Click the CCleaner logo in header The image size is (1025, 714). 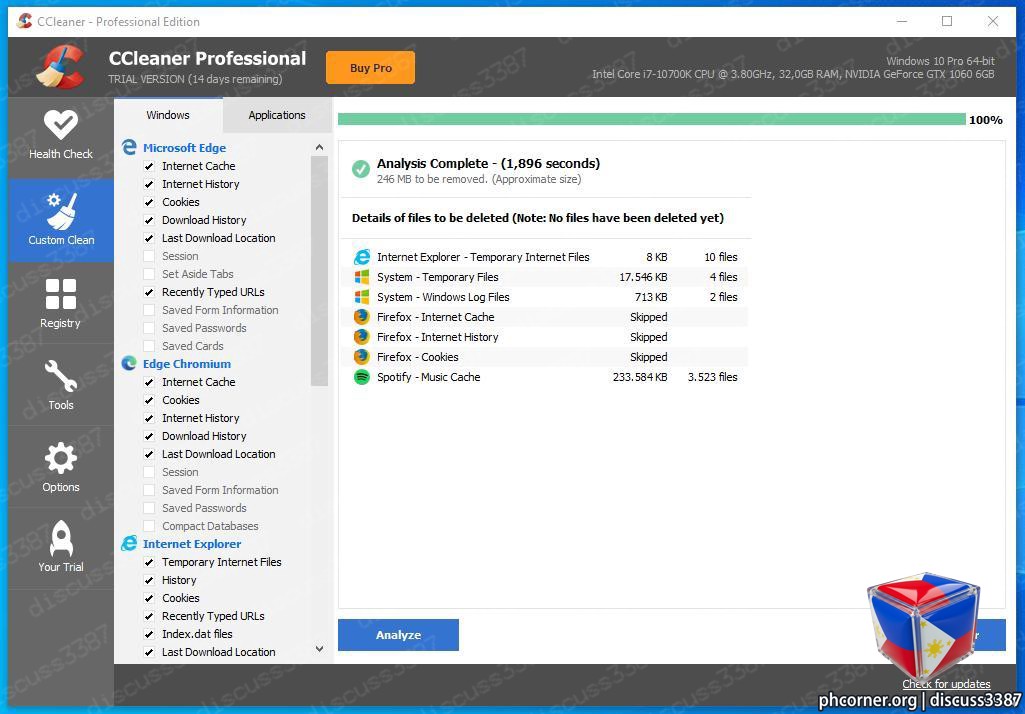coord(61,66)
